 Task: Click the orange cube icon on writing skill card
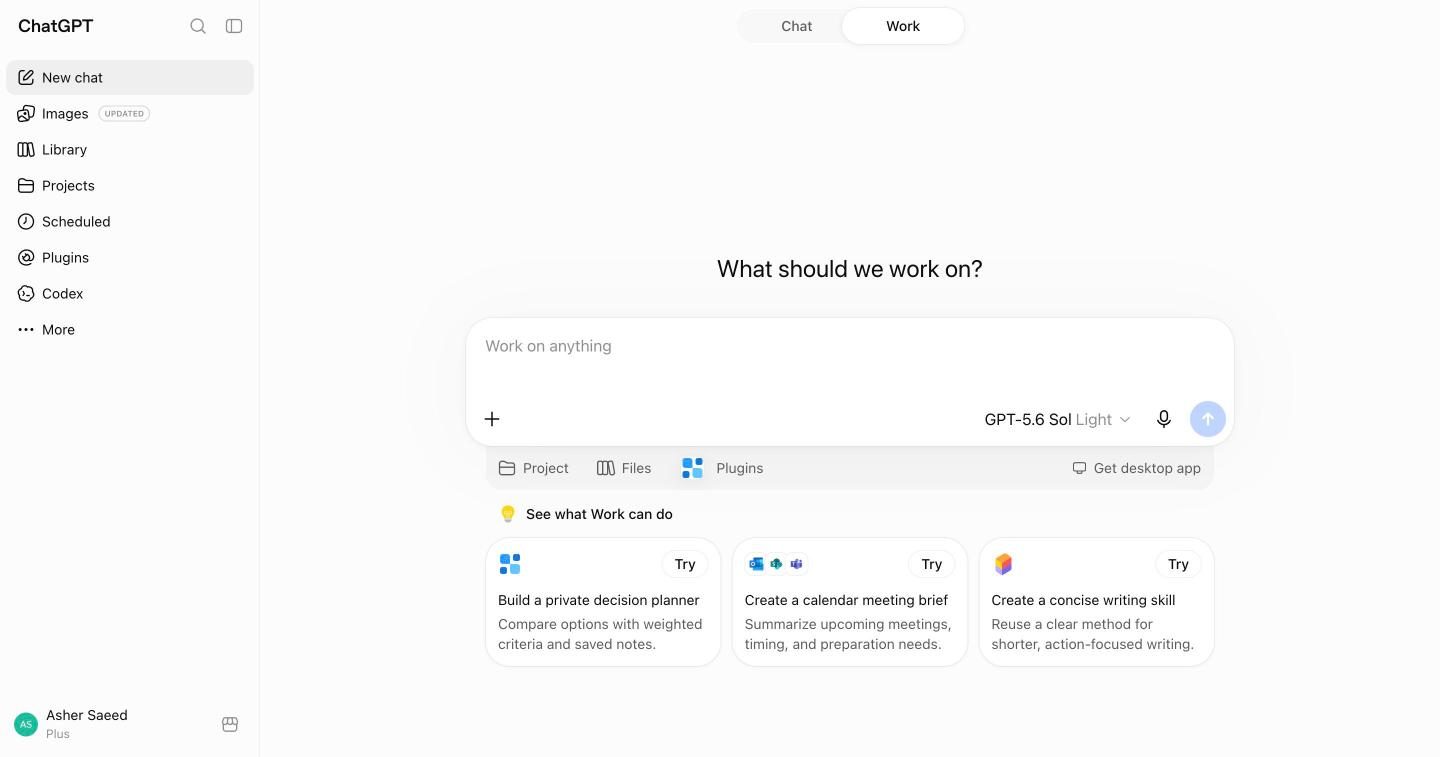click(1003, 564)
